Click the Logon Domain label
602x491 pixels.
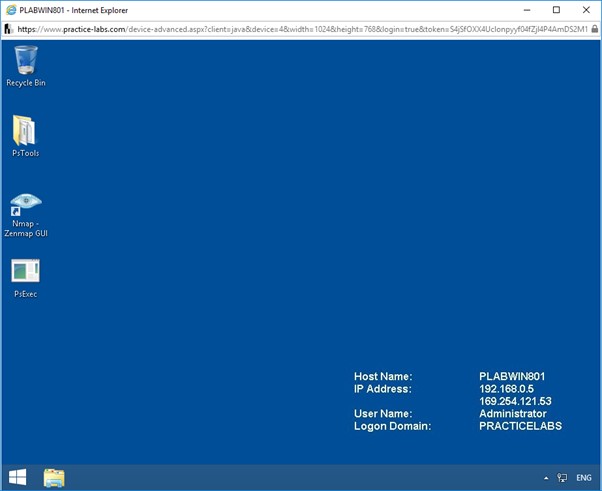(392, 426)
